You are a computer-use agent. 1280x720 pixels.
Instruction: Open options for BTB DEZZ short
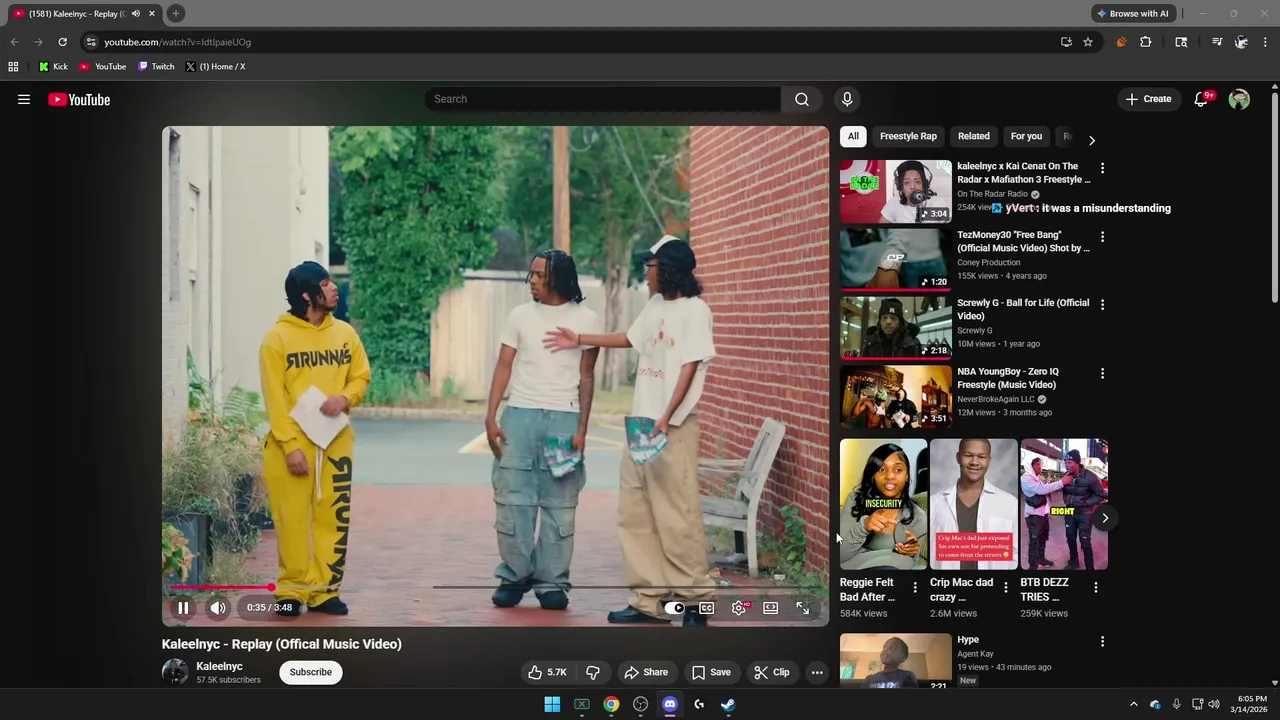[x=1095, y=588]
